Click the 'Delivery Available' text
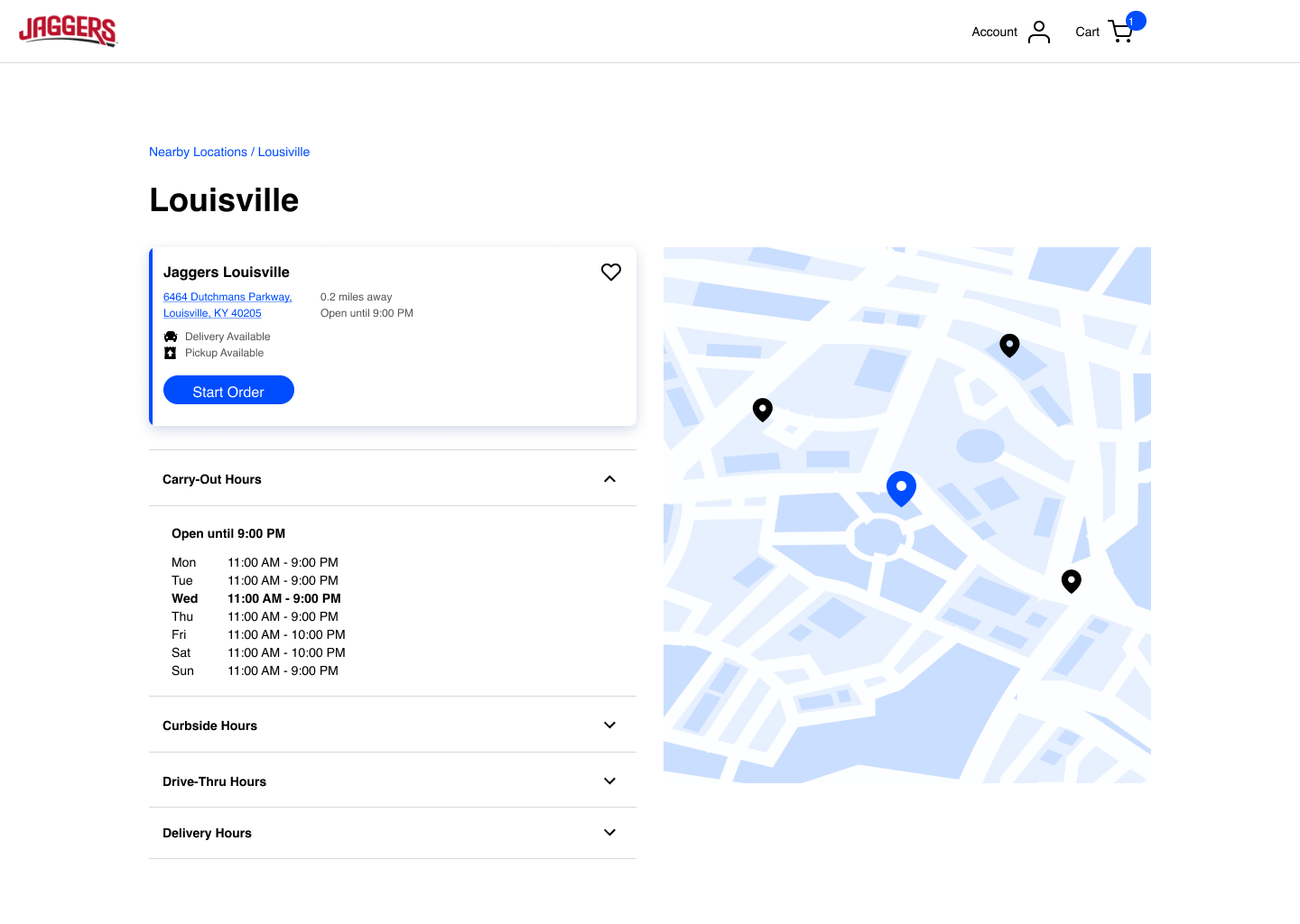Viewport: 1300px width, 924px height. point(227,337)
